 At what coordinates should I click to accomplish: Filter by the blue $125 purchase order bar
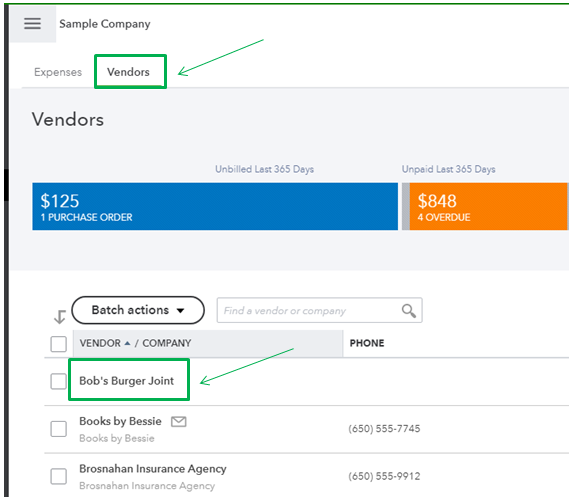click(215, 206)
